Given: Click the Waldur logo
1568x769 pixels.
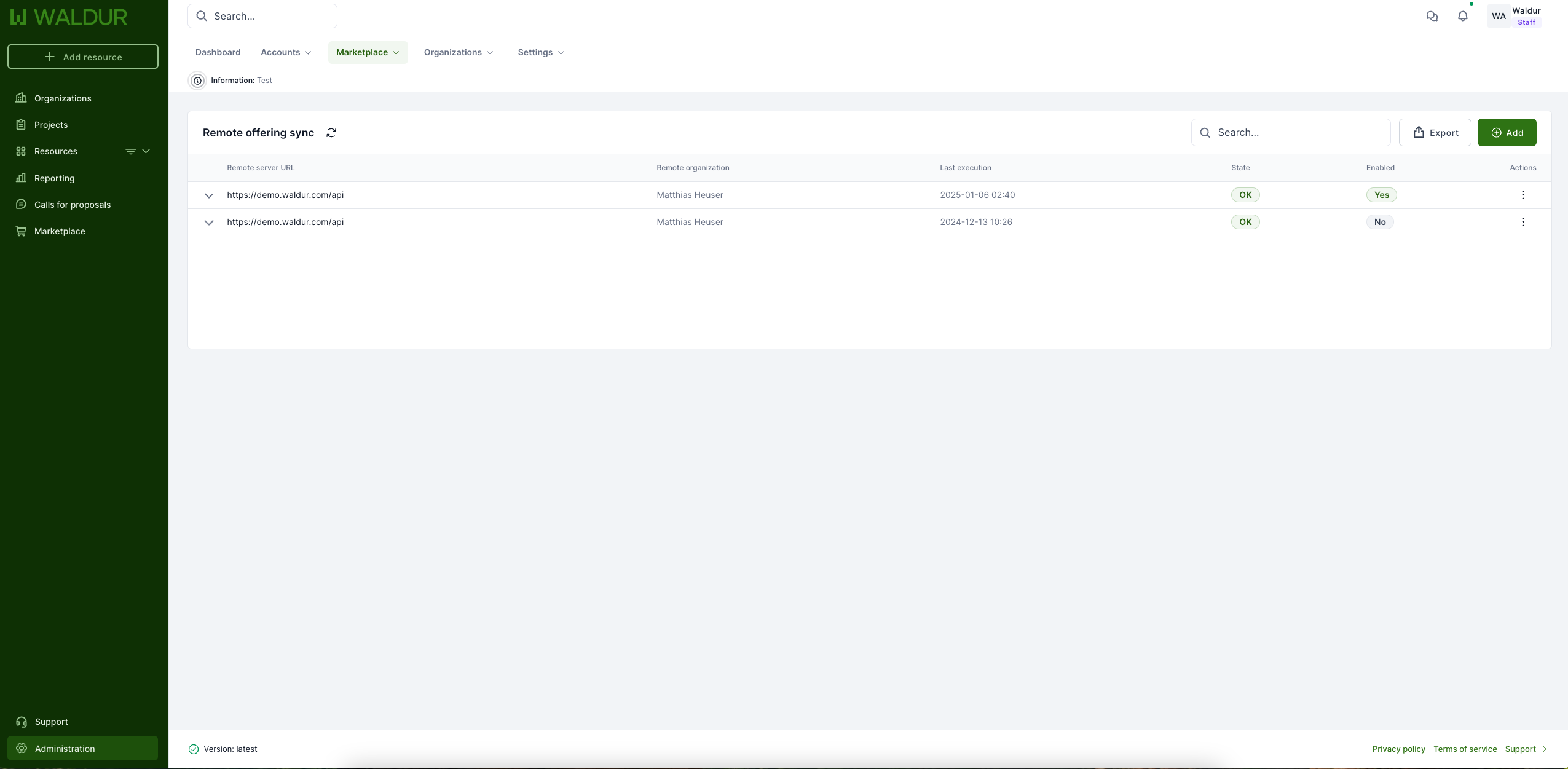Looking at the screenshot, I should 69,17.
